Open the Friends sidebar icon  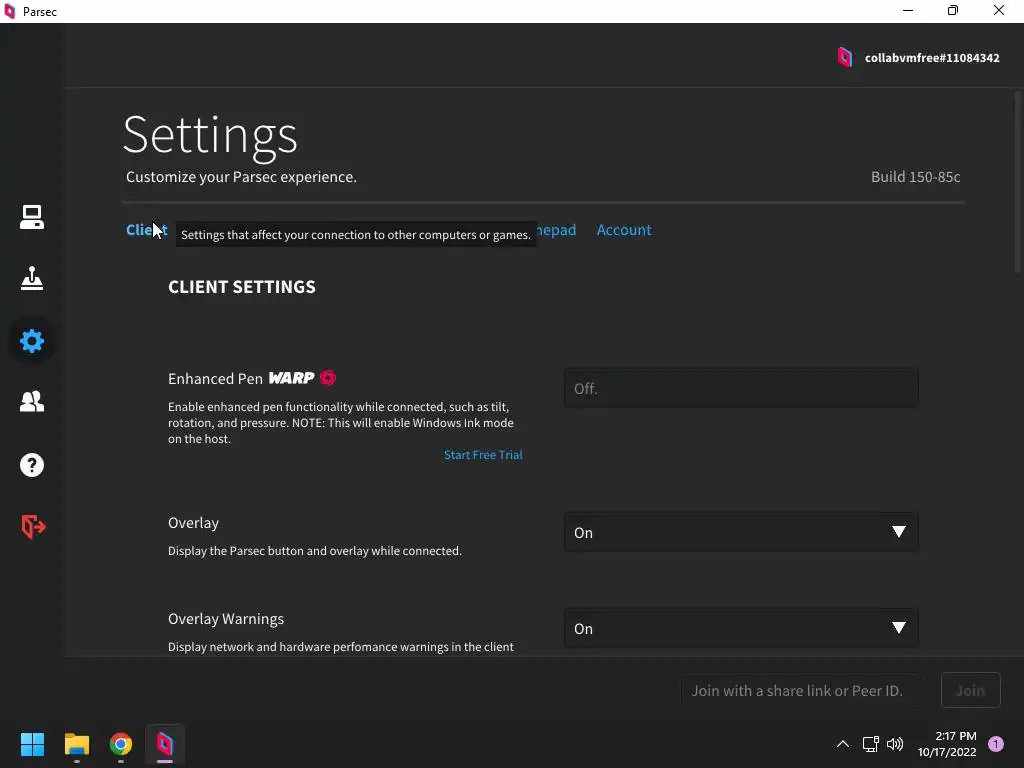[32, 402]
